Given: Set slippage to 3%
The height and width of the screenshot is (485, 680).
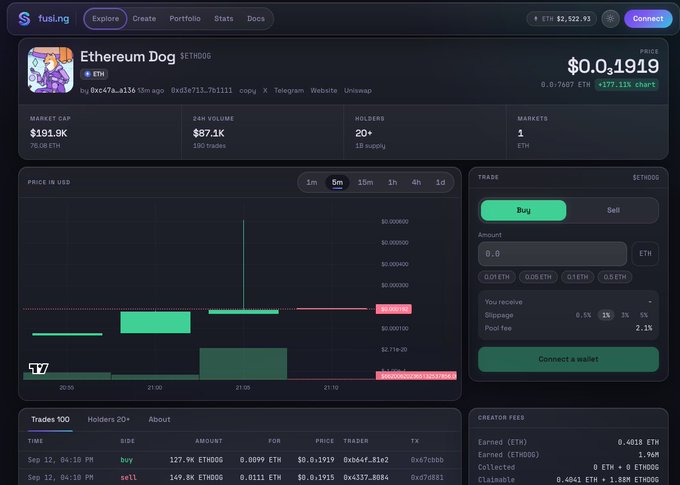Looking at the screenshot, I should [625, 315].
